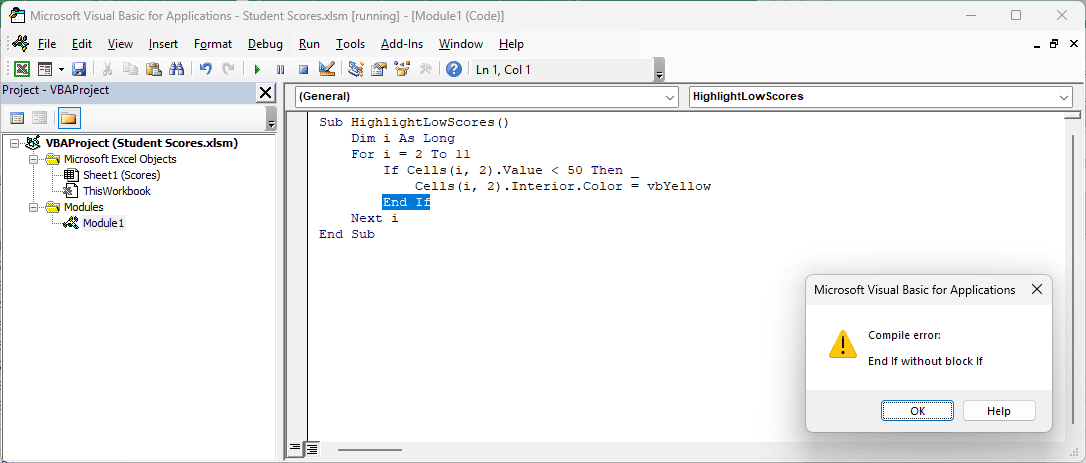Select ThisWorkbook in project tree
The width and height of the screenshot is (1086, 463).
tap(116, 191)
